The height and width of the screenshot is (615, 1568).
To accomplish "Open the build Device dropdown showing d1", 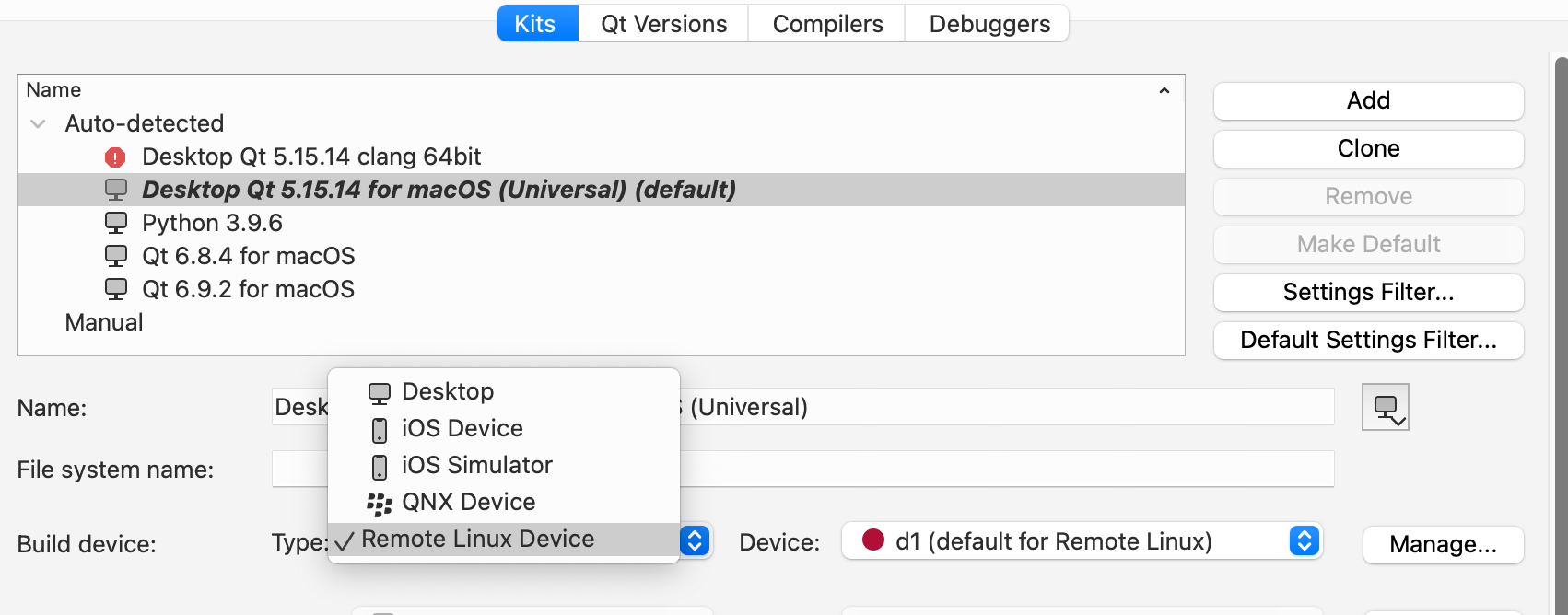I will [1082, 541].
